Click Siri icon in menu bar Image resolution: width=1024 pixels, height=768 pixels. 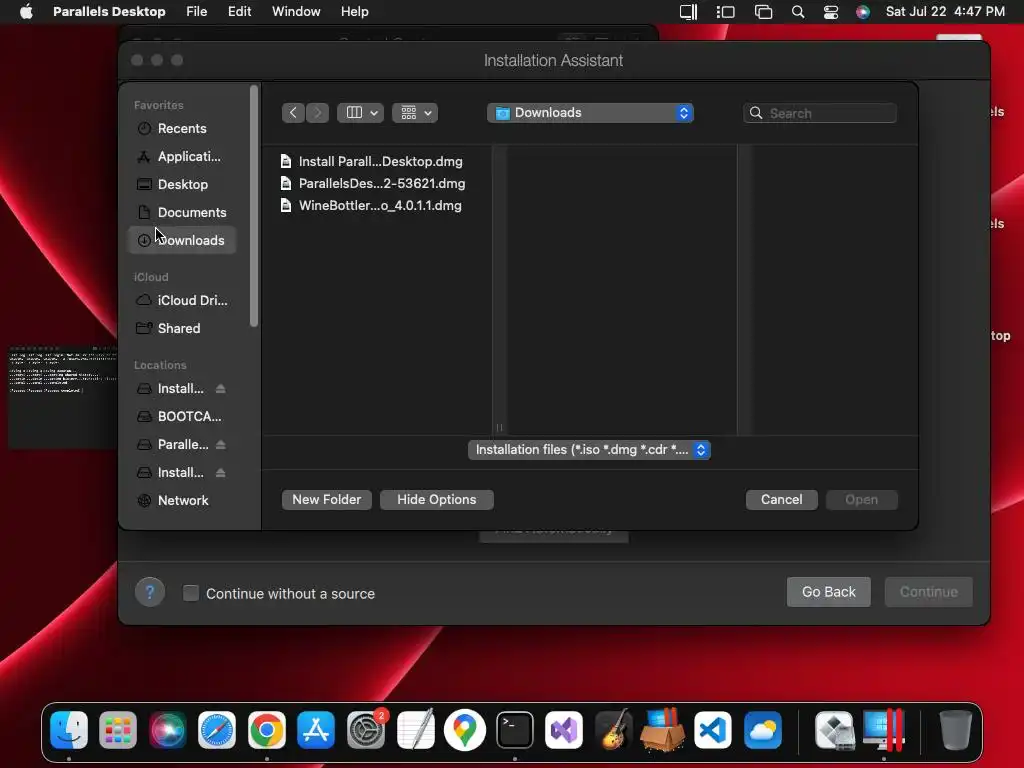pos(863,12)
